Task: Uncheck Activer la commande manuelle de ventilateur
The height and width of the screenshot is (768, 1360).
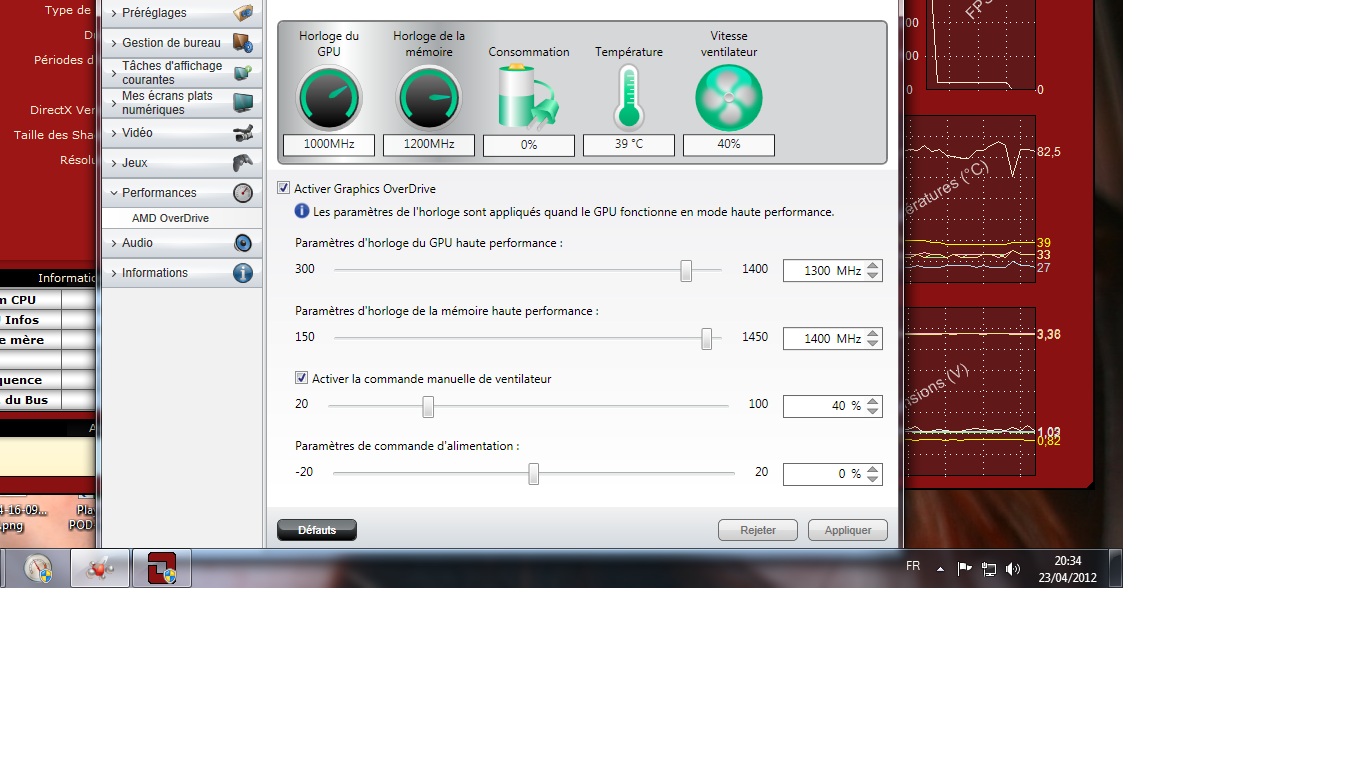Action: [x=302, y=378]
